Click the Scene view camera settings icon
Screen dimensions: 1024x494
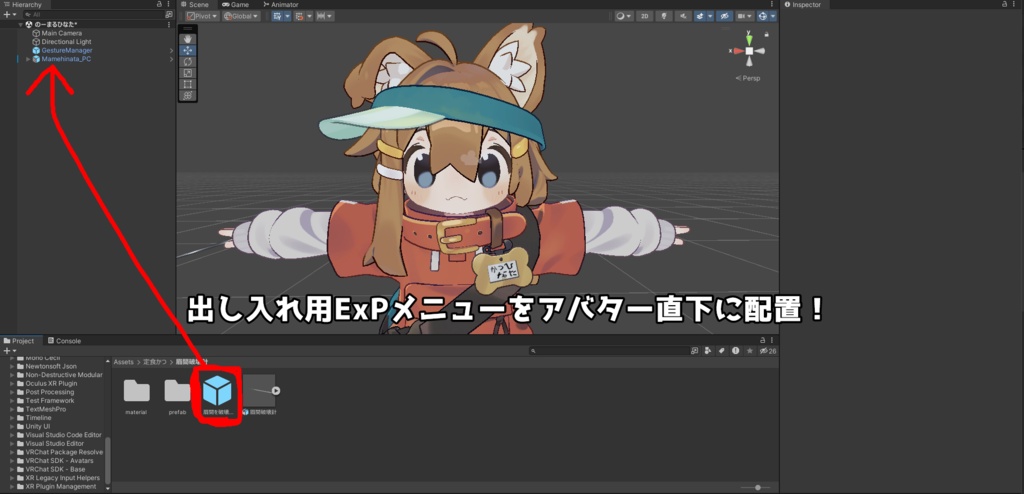click(744, 16)
